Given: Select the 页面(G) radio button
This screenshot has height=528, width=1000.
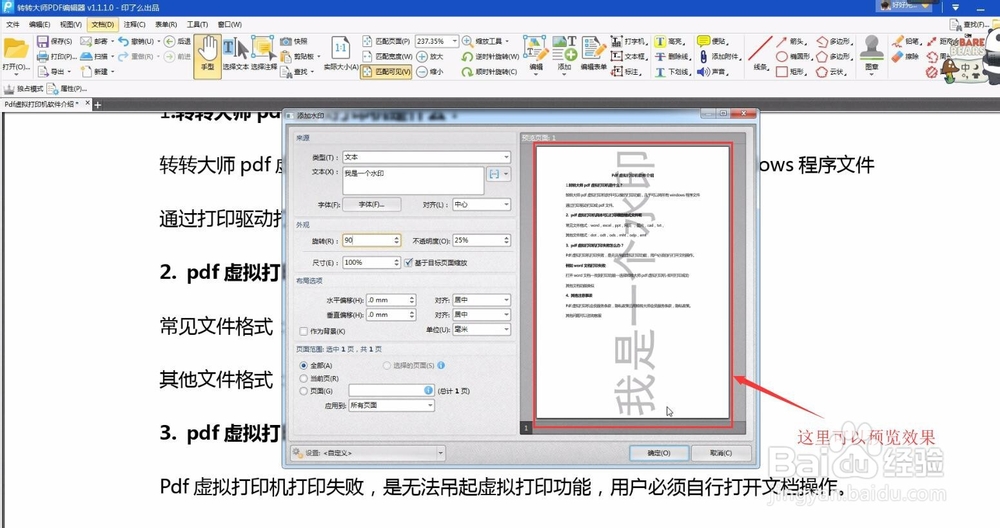Looking at the screenshot, I should tap(304, 391).
